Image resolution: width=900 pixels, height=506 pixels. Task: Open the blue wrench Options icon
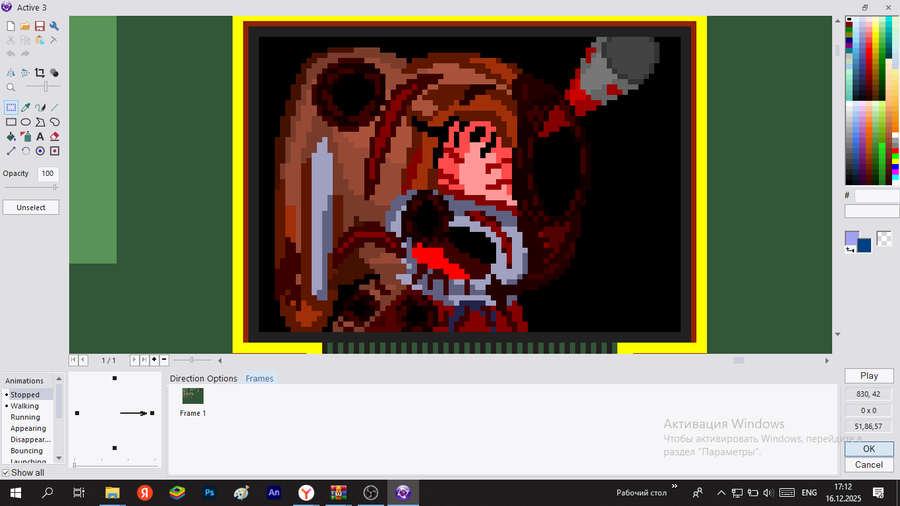click(x=54, y=26)
